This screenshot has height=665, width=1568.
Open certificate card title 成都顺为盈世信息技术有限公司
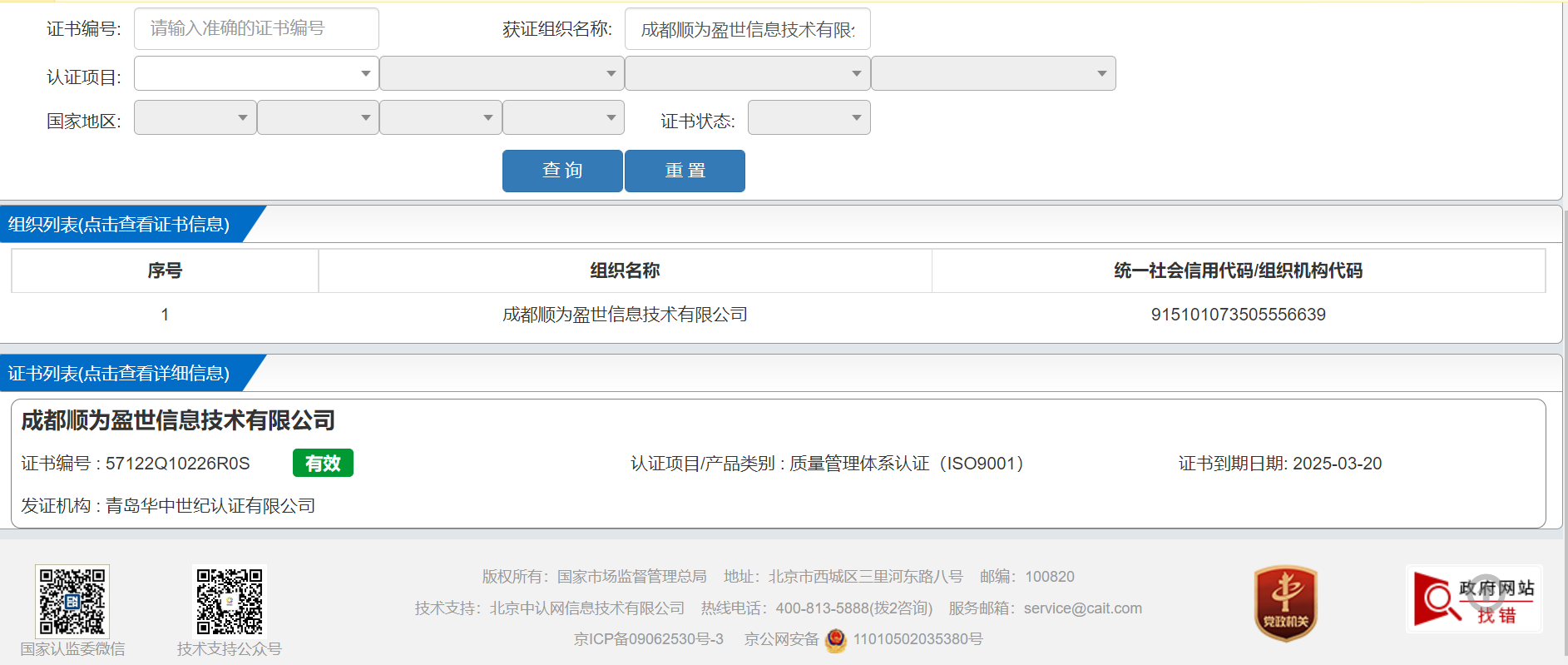[178, 420]
